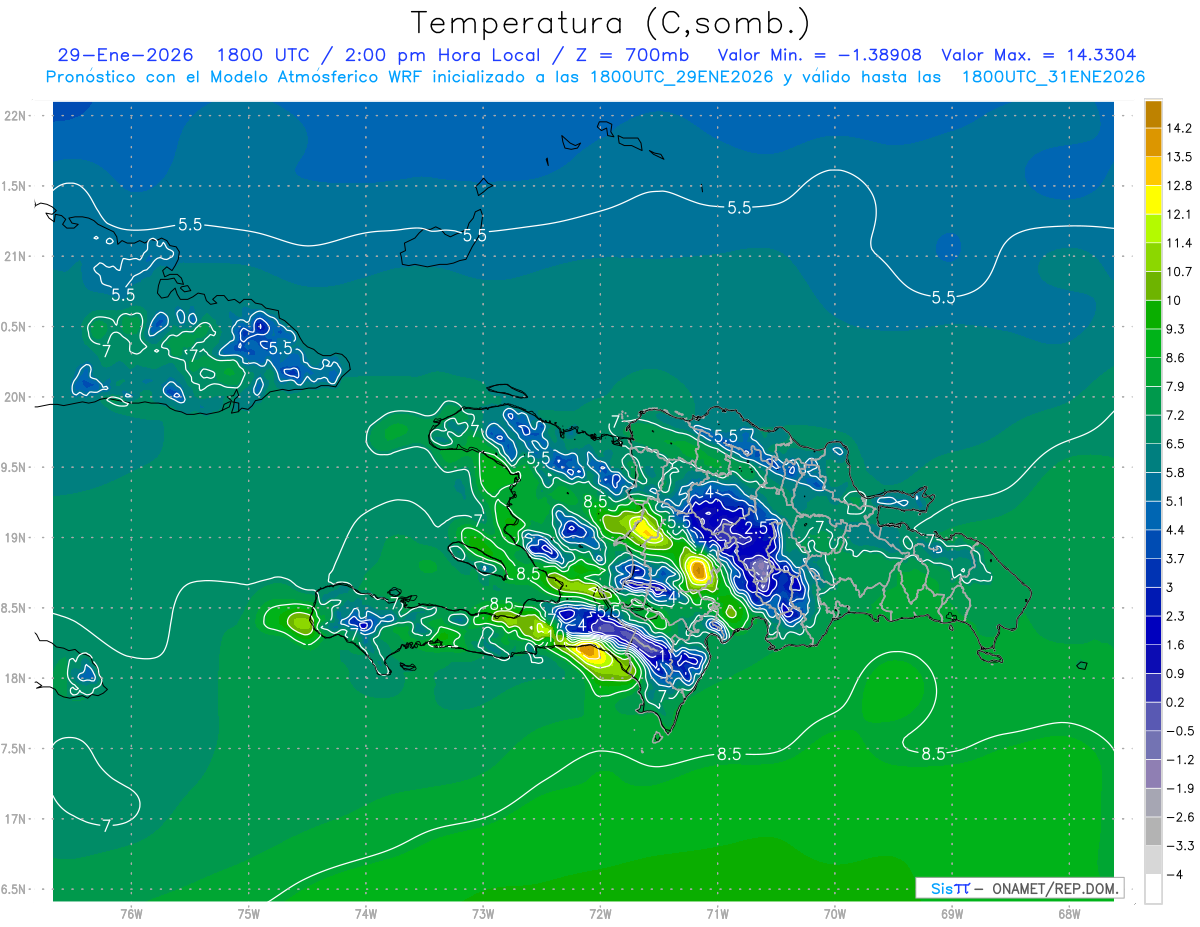Click the '20N' latitude axis label
This screenshot has height=927, width=1200.
[16, 397]
